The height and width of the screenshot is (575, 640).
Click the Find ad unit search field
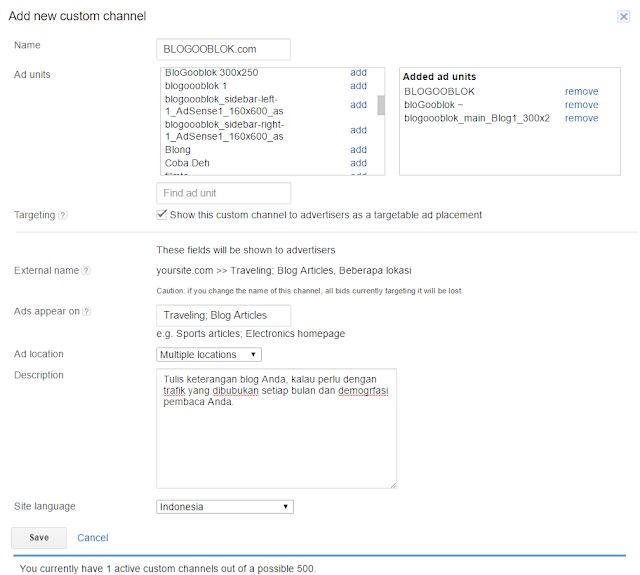coord(223,193)
